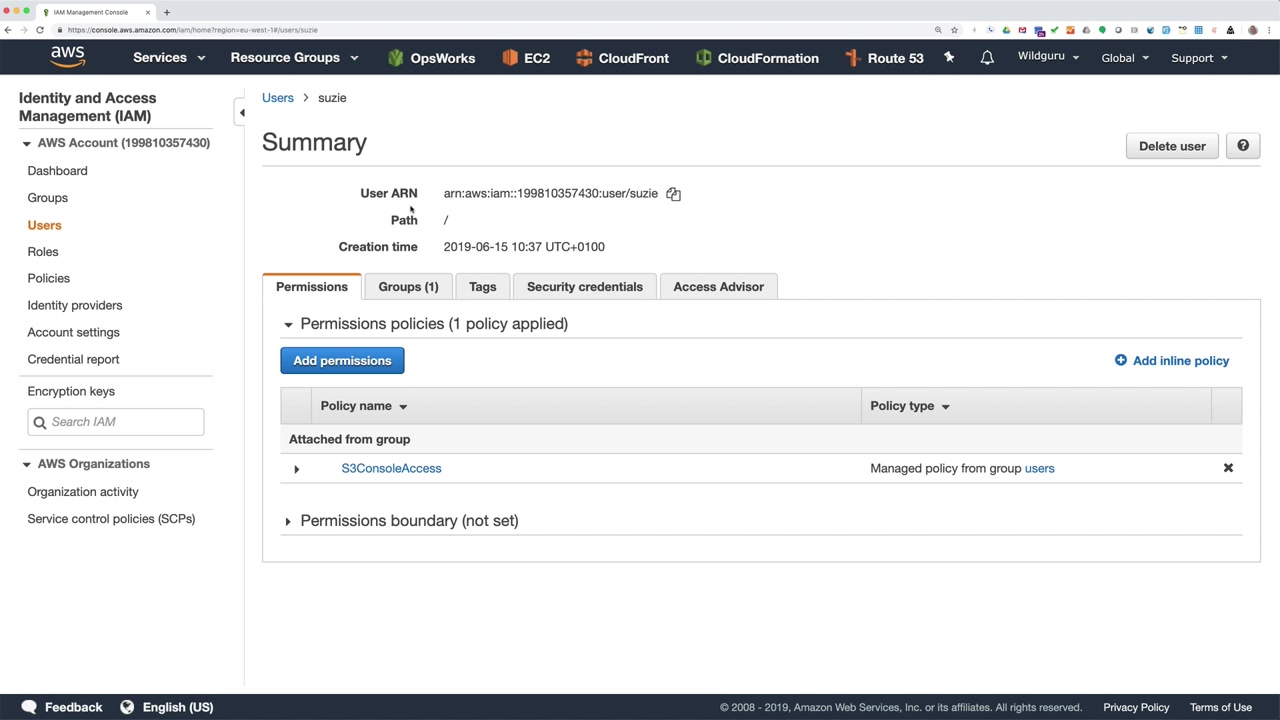
Task: Open the Resource Groups dropdown
Action: pos(294,58)
